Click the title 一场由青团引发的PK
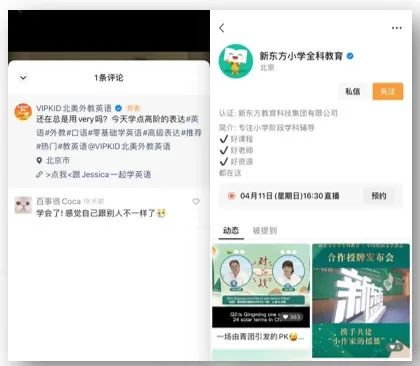The height and width of the screenshot is (366, 420). coord(260,337)
